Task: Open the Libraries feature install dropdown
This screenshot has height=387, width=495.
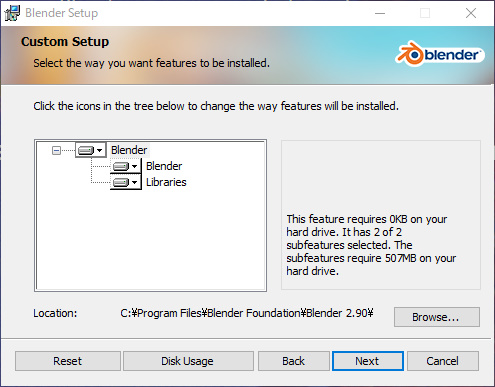Action: click(x=126, y=182)
